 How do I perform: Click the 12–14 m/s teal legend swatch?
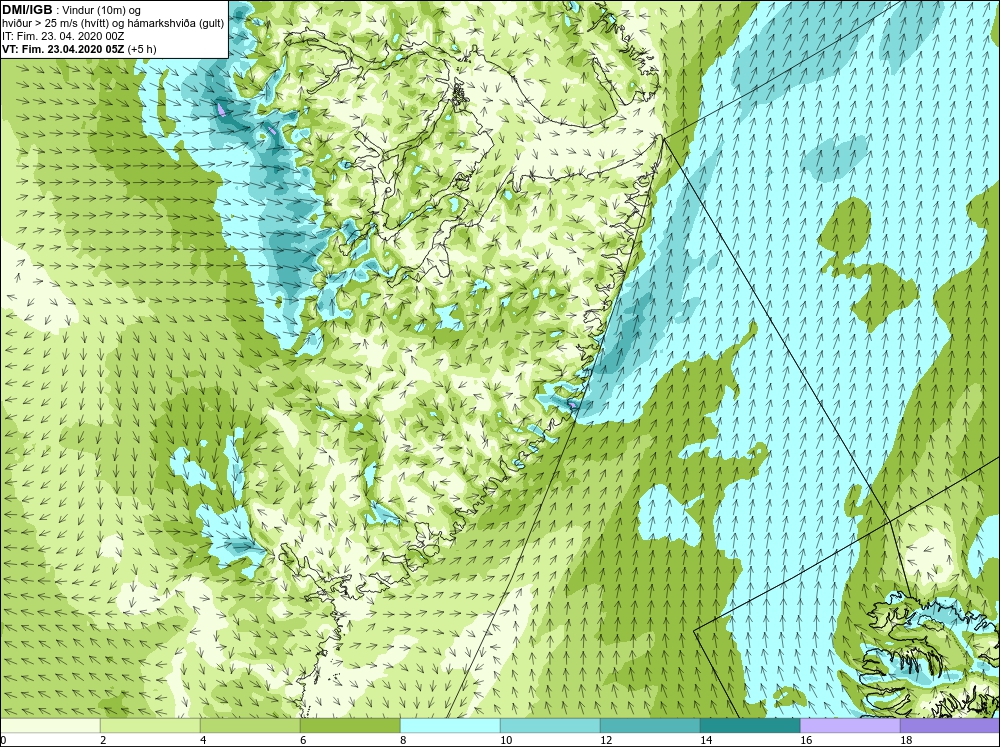point(650,726)
